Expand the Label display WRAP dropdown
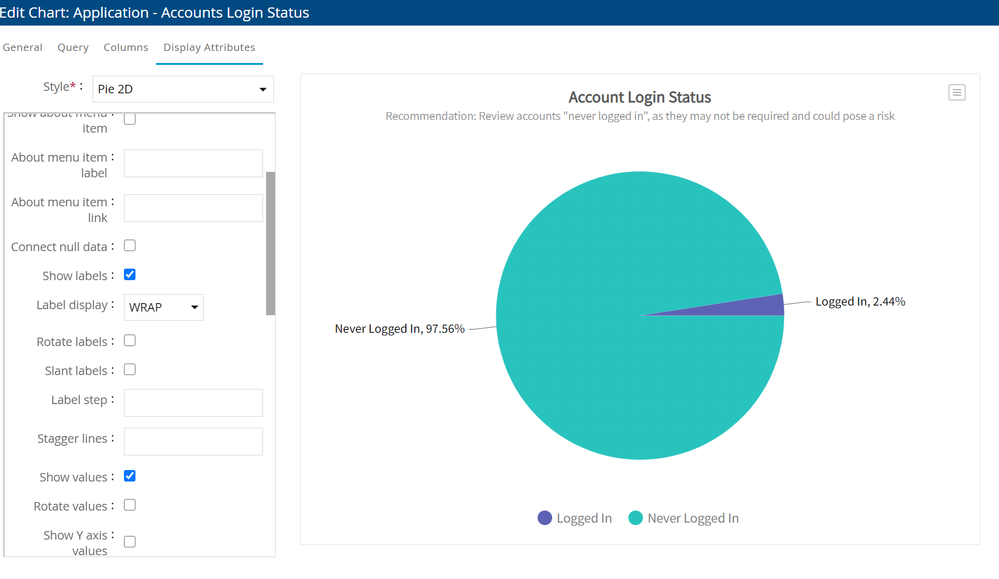 click(x=164, y=307)
